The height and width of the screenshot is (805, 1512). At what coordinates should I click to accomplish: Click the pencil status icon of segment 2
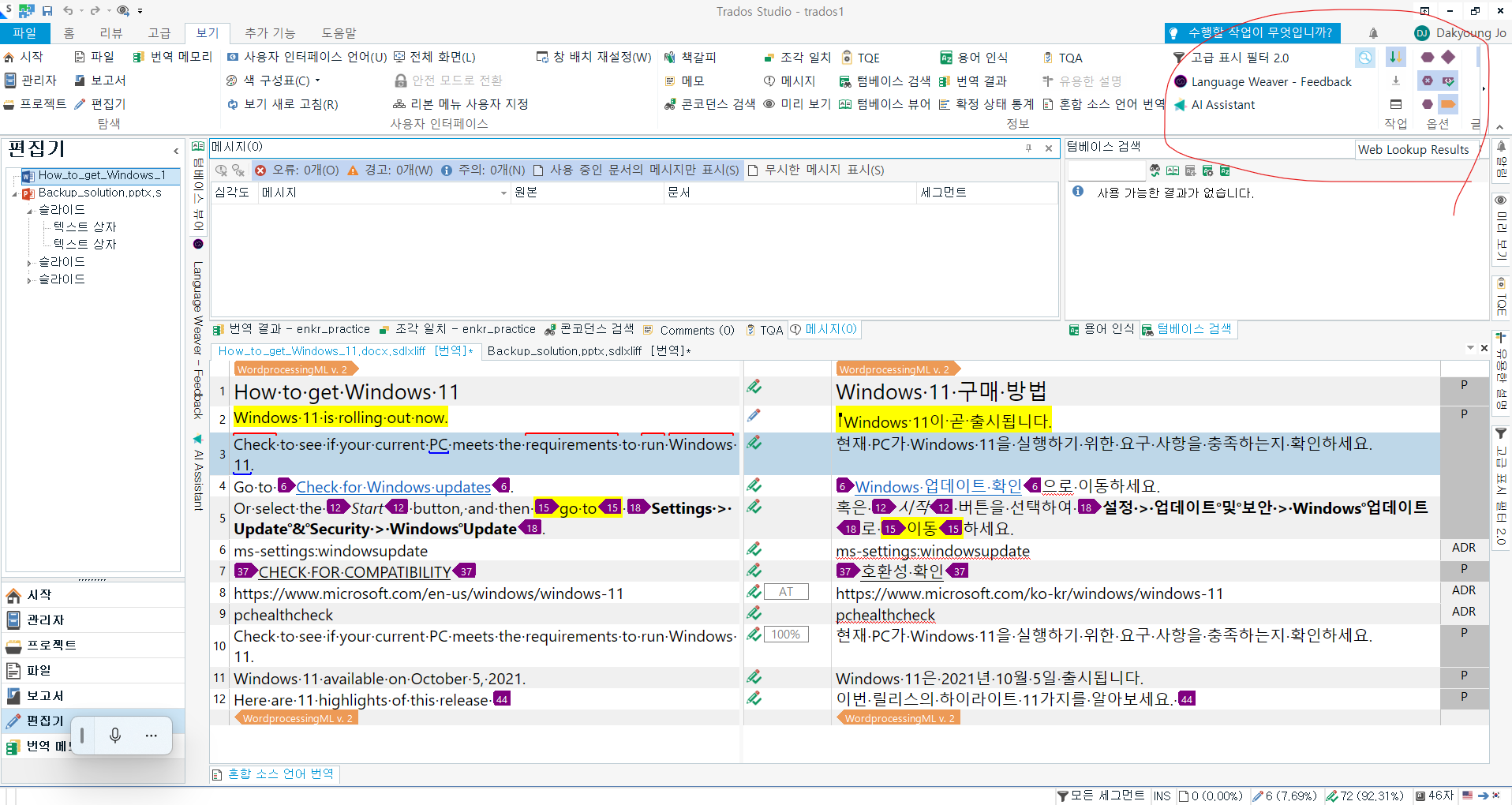754,415
